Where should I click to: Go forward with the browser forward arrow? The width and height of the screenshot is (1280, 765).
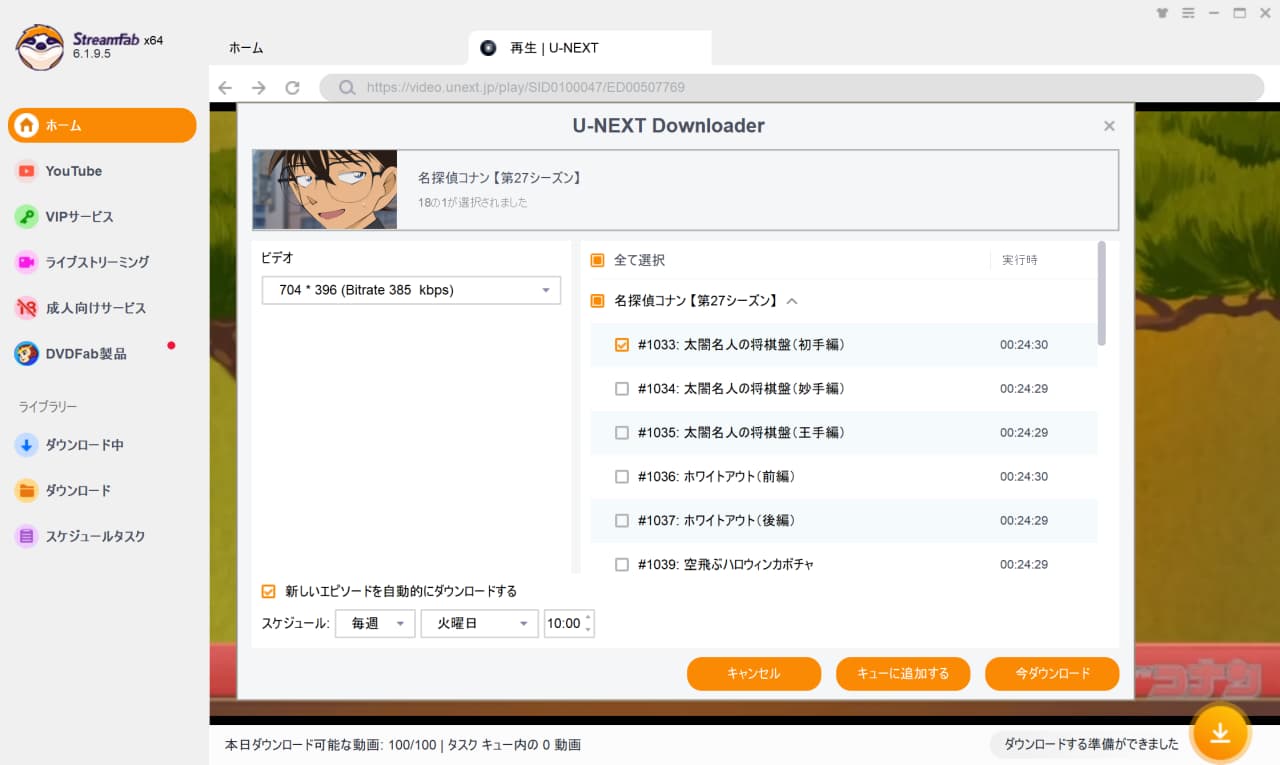(x=259, y=88)
